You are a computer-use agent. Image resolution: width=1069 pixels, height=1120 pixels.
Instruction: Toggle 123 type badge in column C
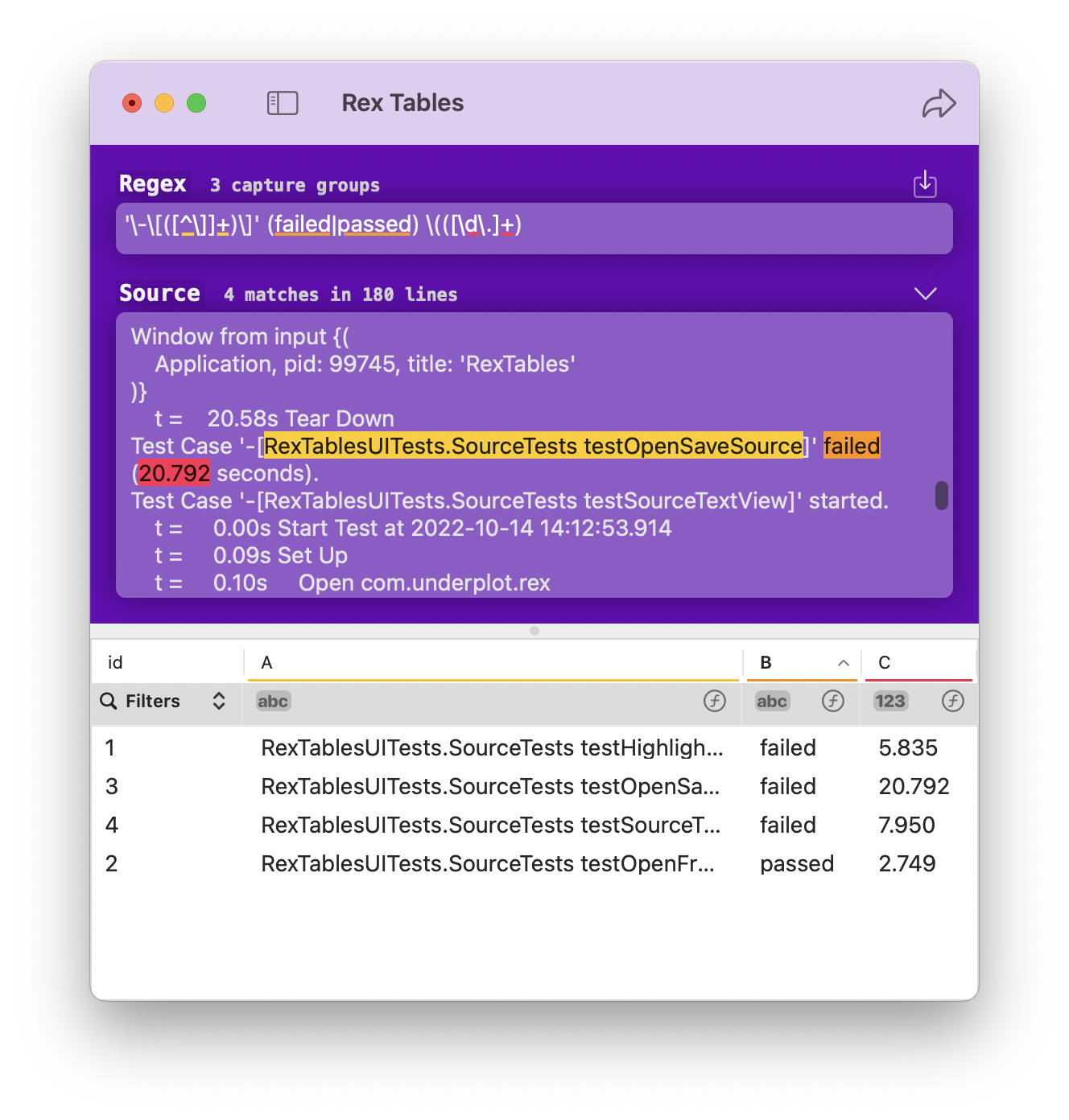click(890, 701)
